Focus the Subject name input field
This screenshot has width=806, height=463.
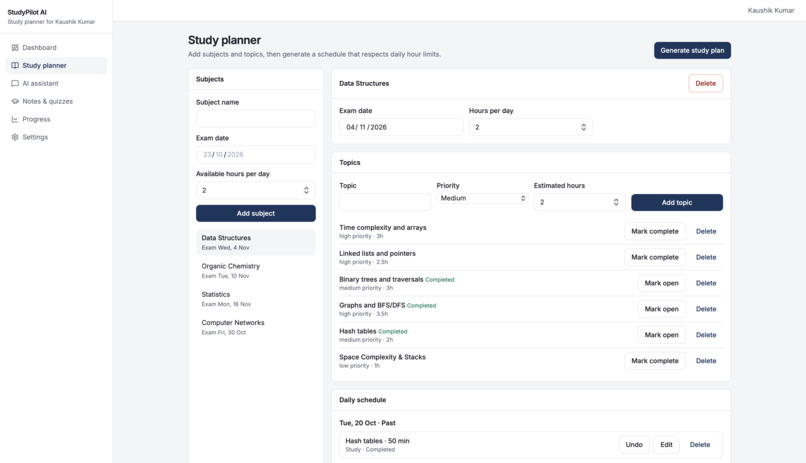255,119
